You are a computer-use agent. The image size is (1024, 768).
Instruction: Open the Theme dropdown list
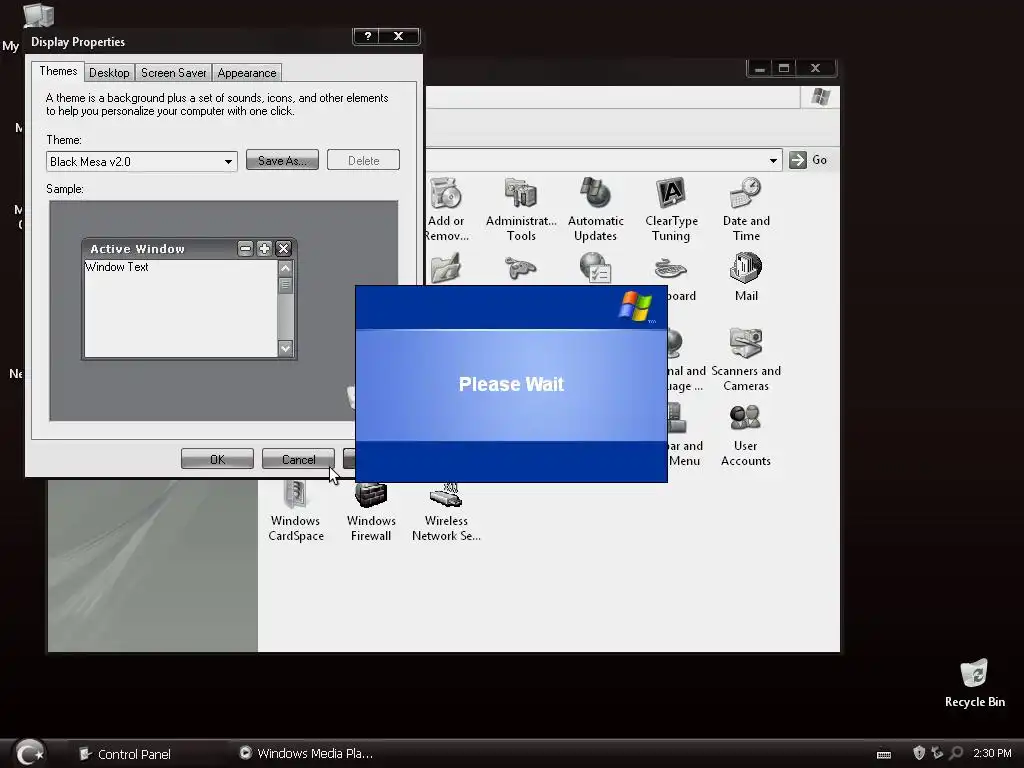point(141,161)
